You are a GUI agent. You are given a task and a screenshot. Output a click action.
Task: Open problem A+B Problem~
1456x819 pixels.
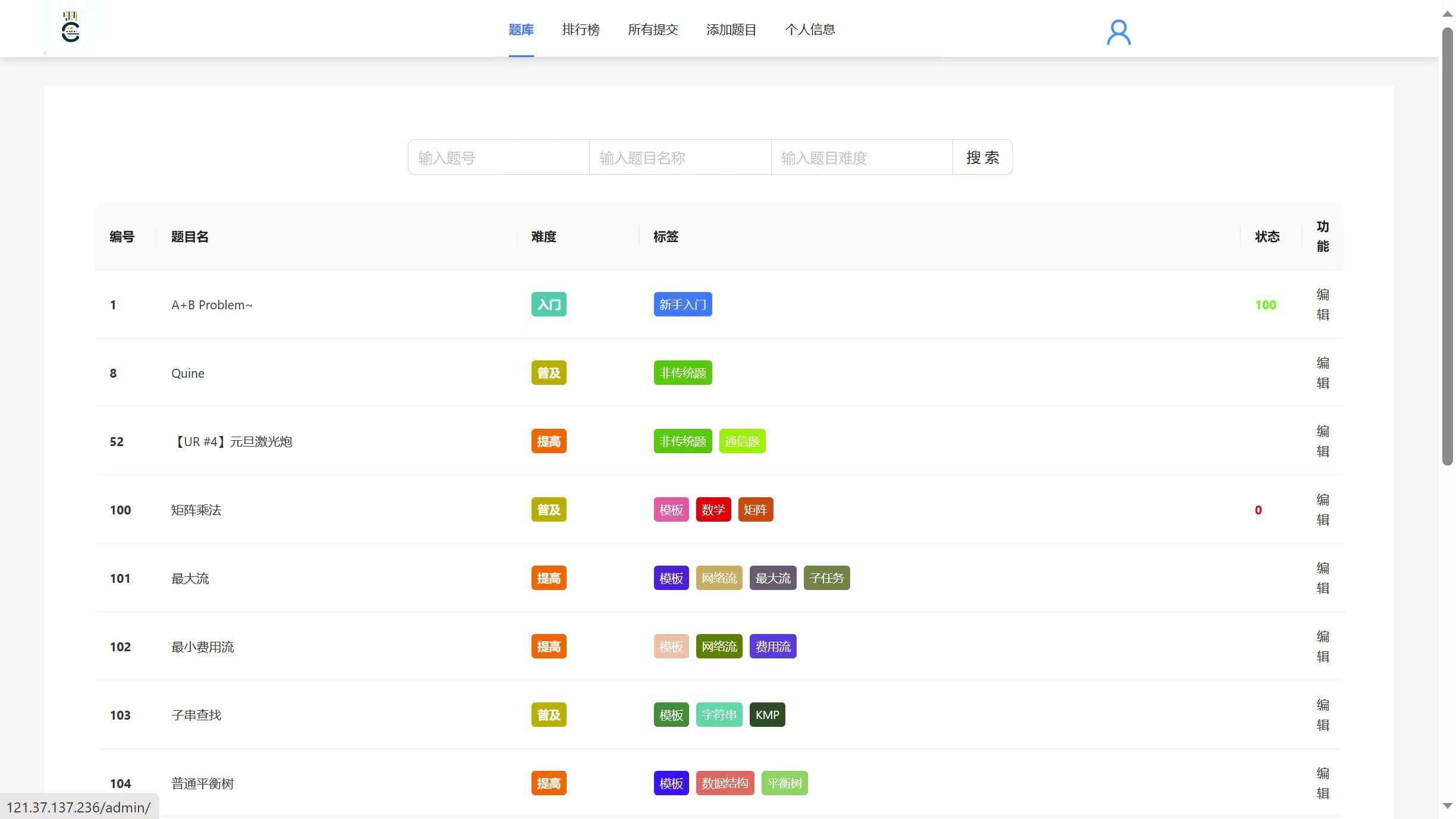coord(212,305)
